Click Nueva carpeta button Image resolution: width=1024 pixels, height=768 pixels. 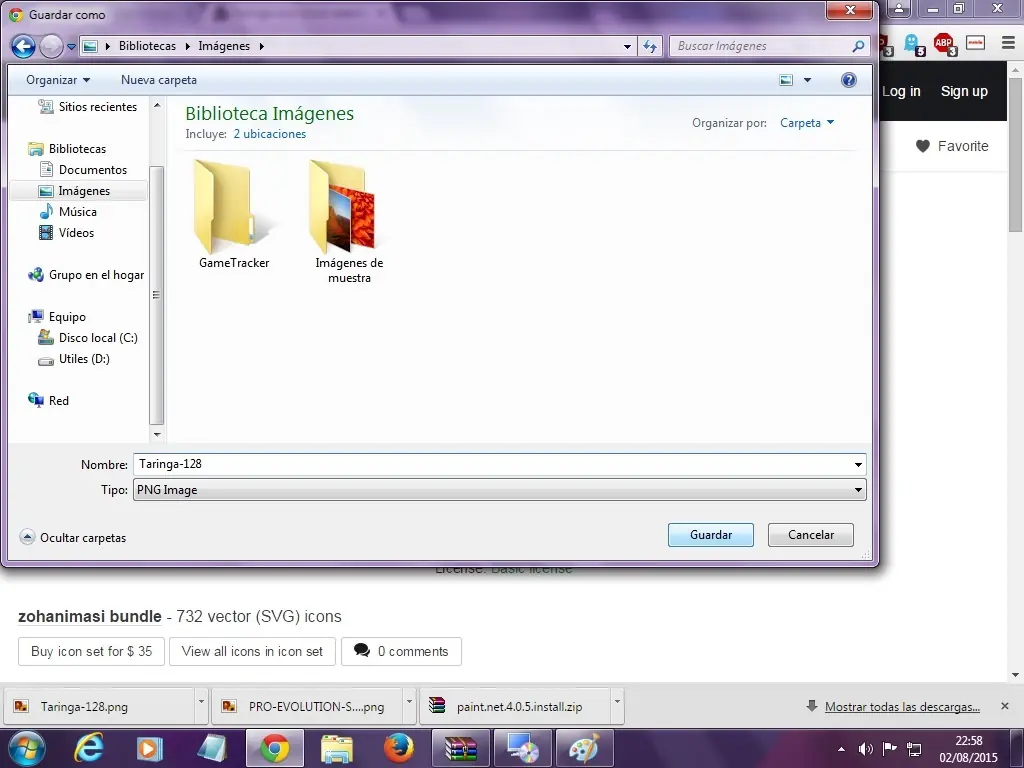159,80
